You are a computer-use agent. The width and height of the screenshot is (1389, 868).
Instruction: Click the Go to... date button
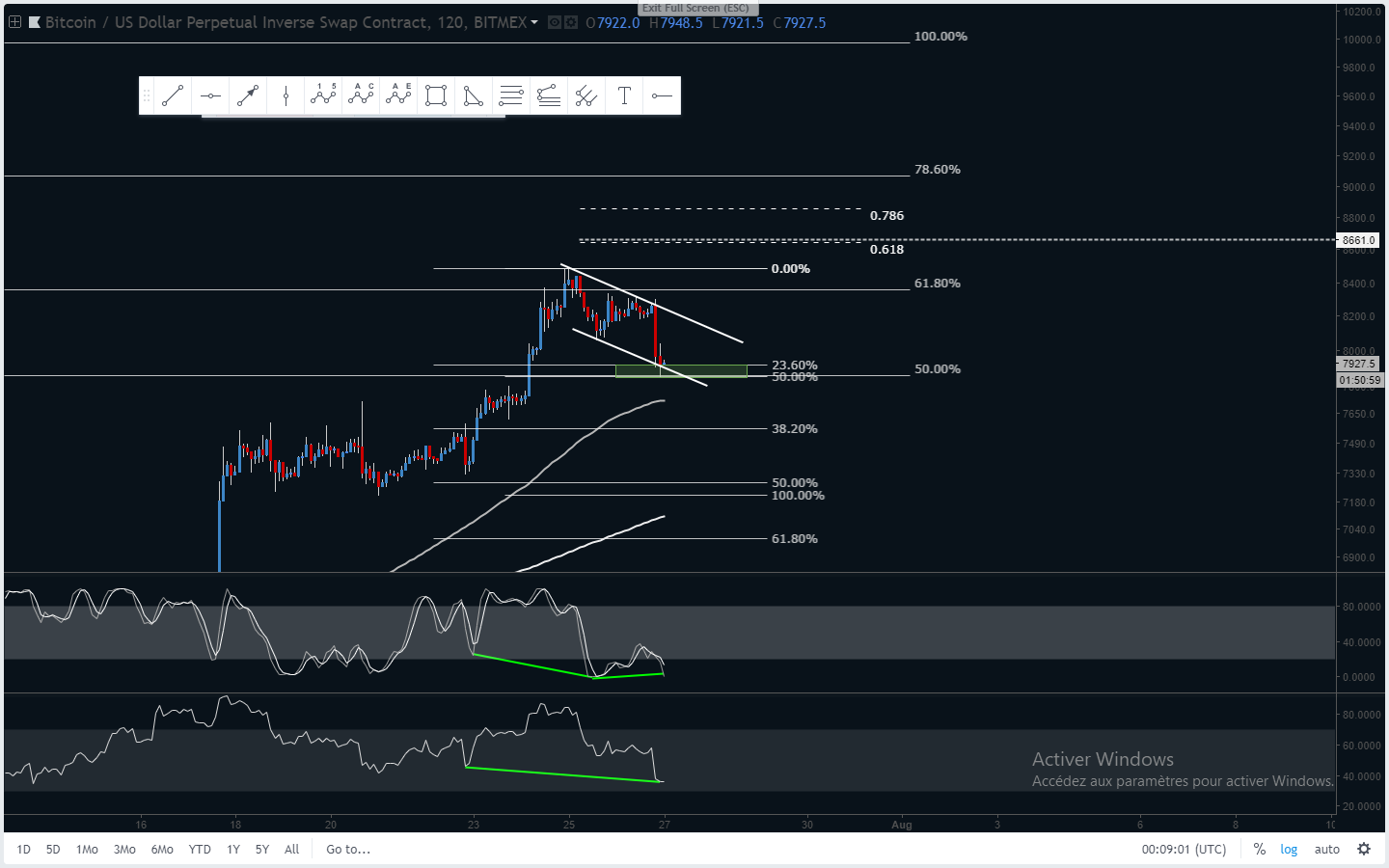click(x=347, y=850)
